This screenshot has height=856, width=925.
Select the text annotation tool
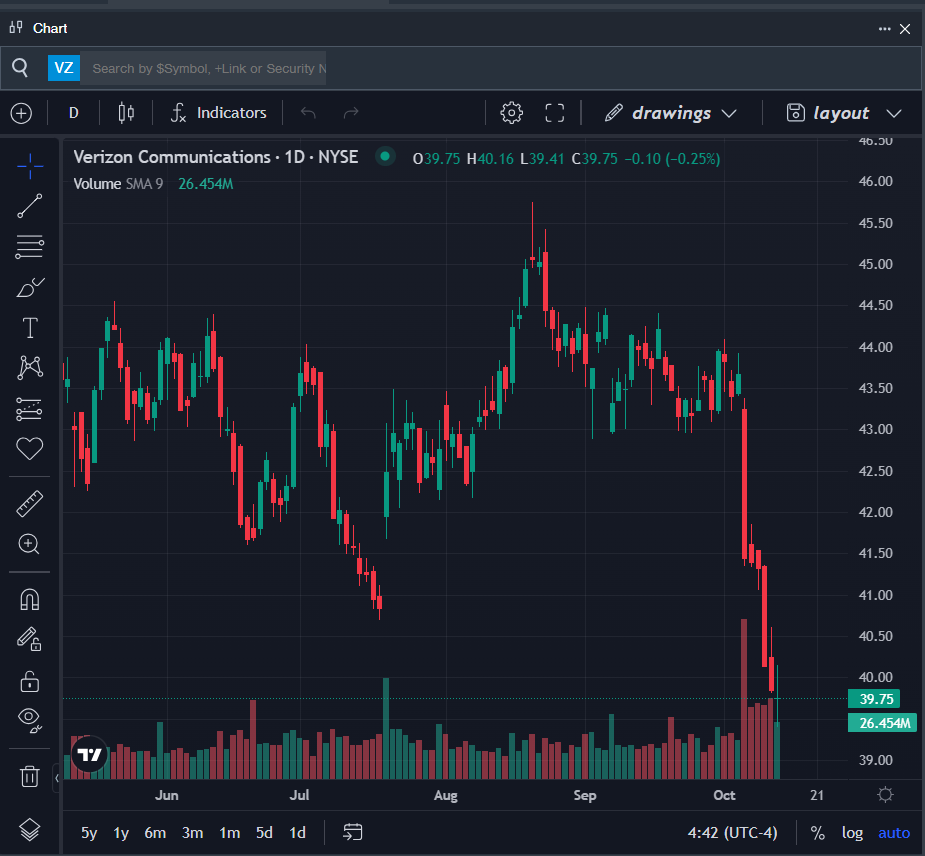coord(30,328)
